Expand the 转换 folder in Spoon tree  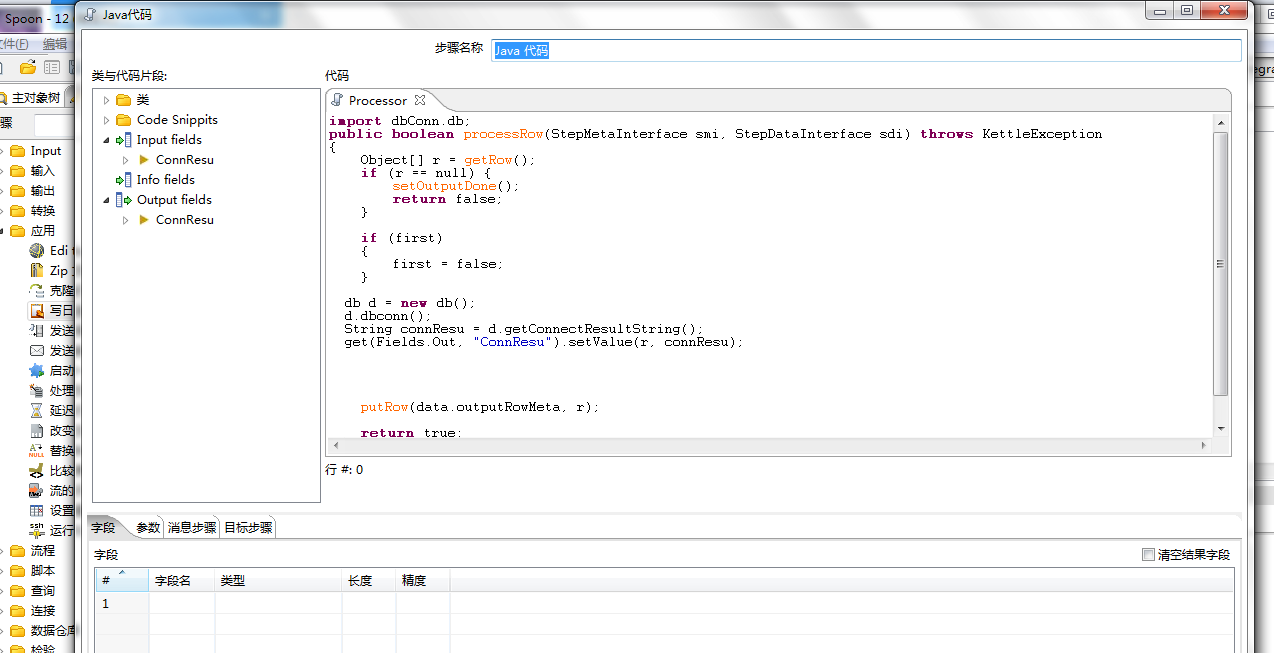tap(2, 211)
